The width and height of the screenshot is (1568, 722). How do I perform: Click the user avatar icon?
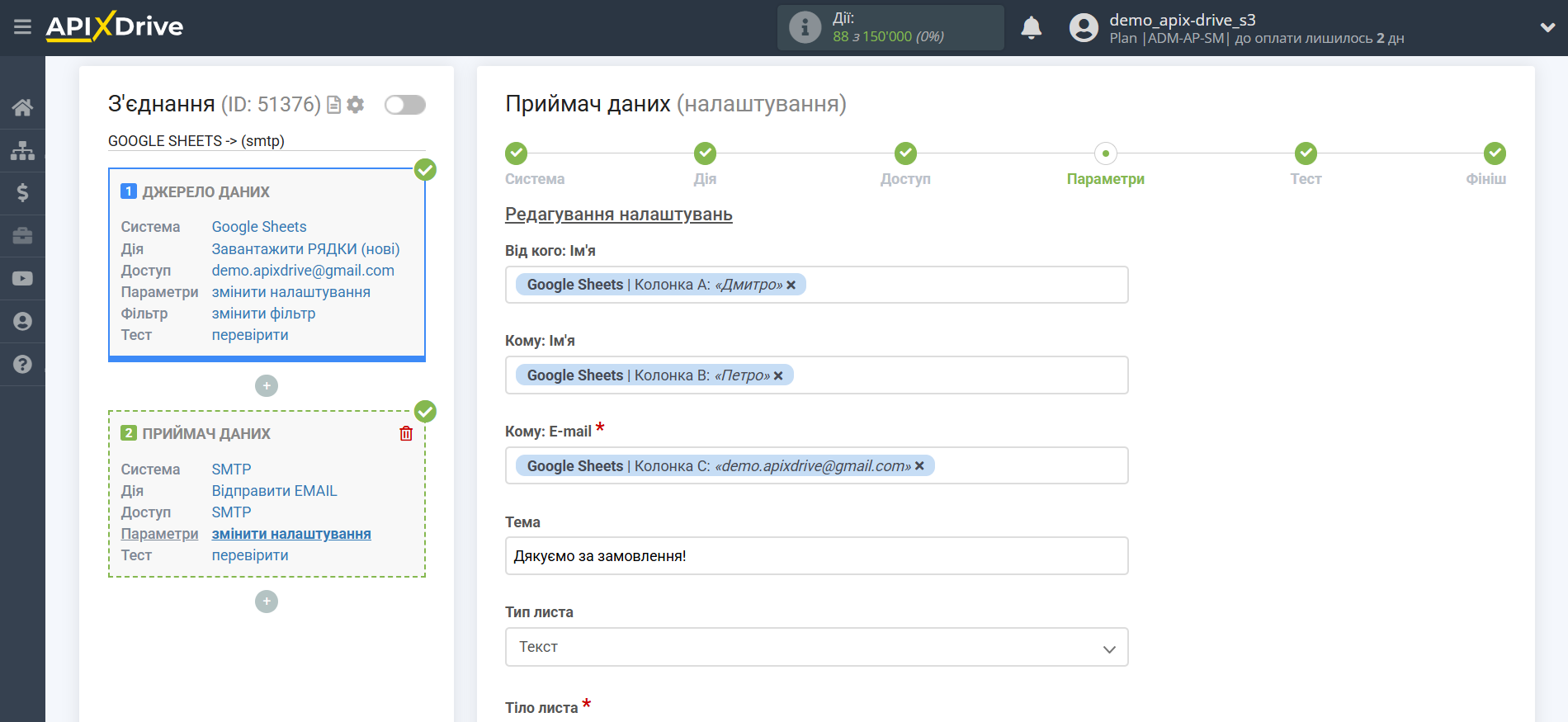tap(1084, 28)
